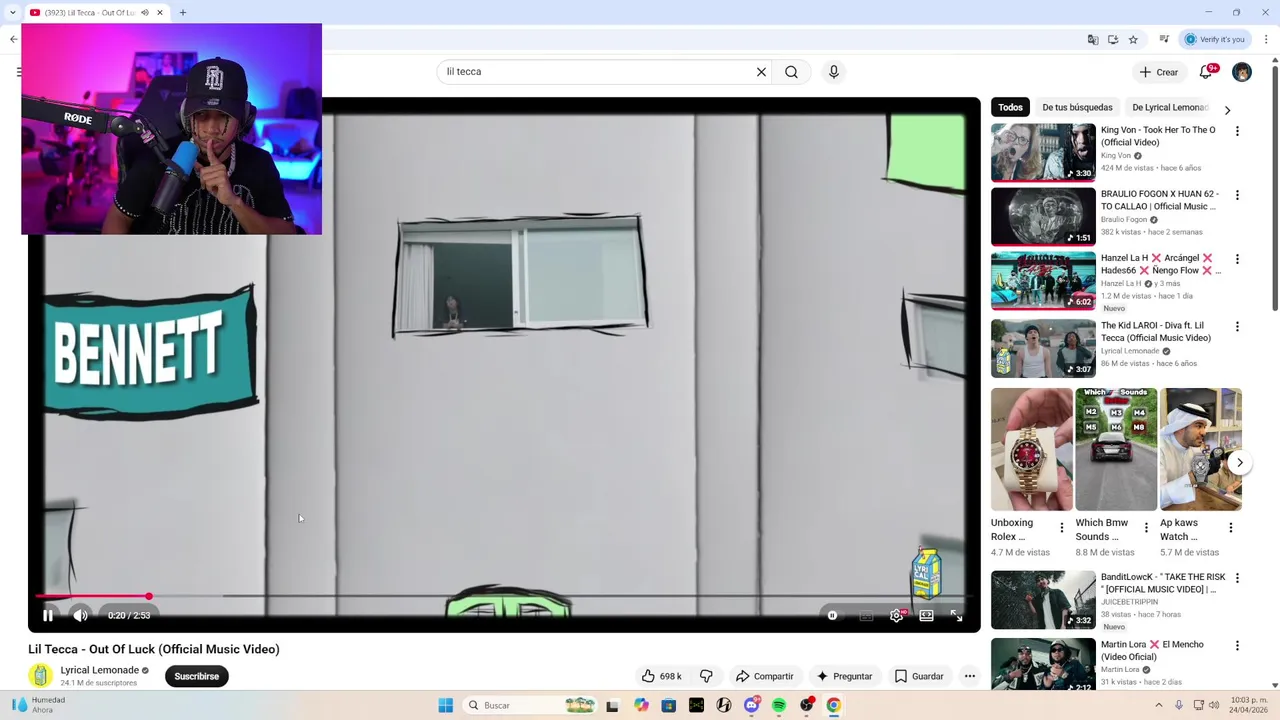Start voice search with the microphone icon
This screenshot has width=1280, height=720.
pos(833,72)
